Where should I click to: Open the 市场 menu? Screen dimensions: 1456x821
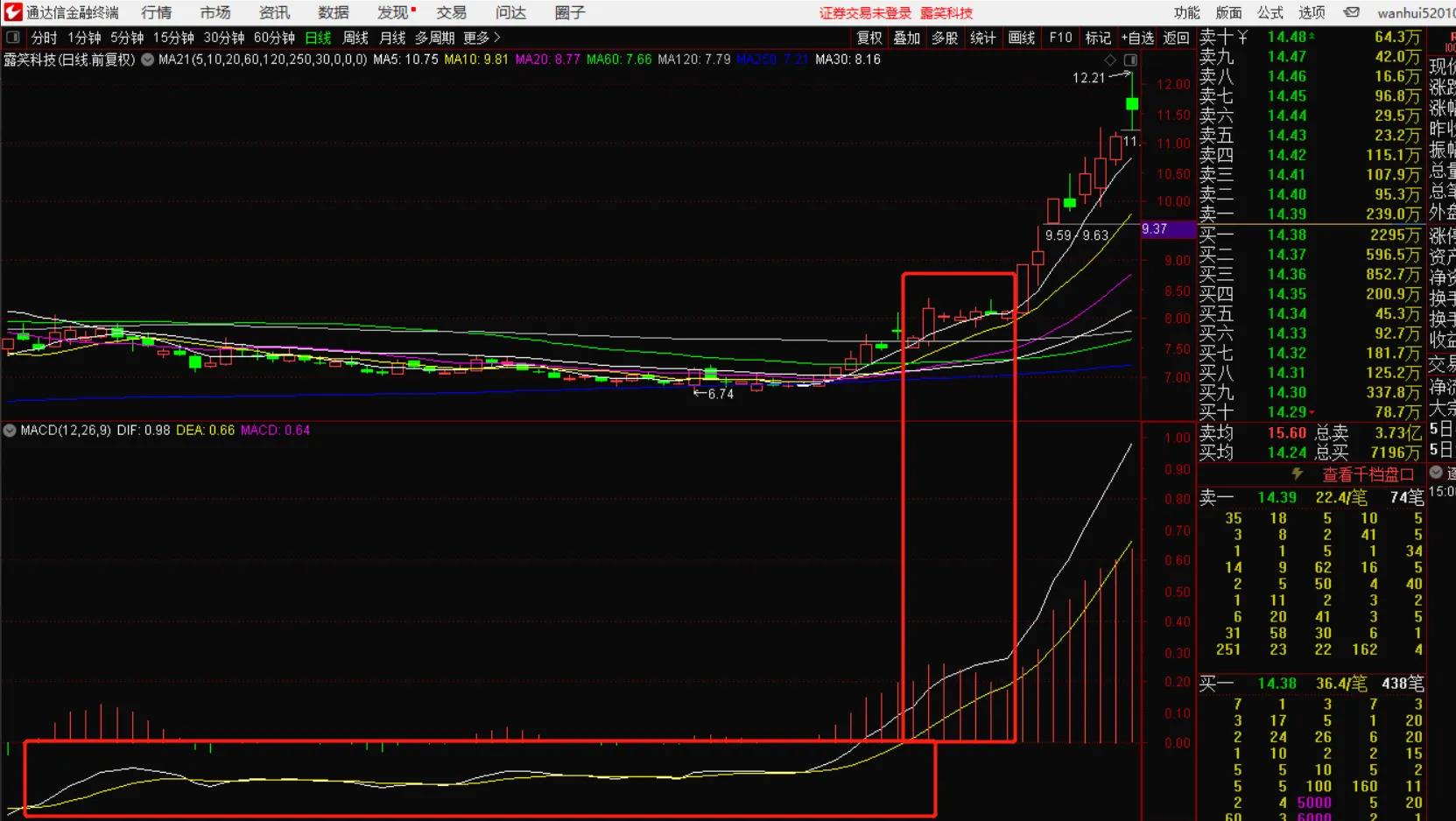pyautogui.click(x=215, y=12)
